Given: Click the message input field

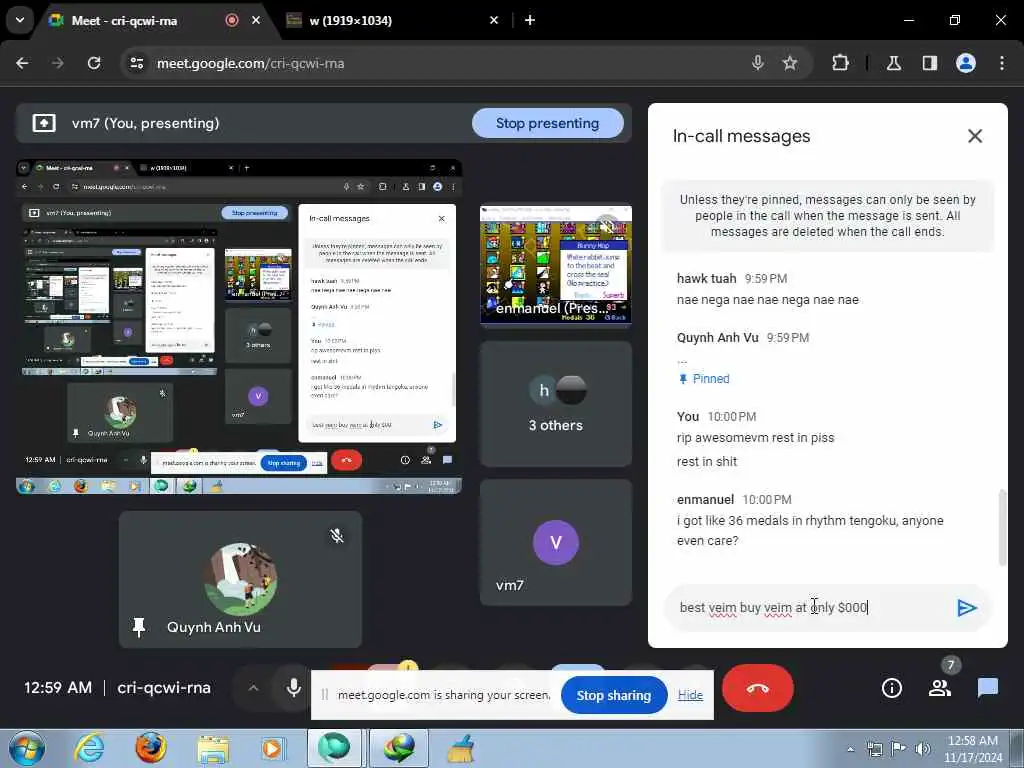Looking at the screenshot, I should point(810,607).
